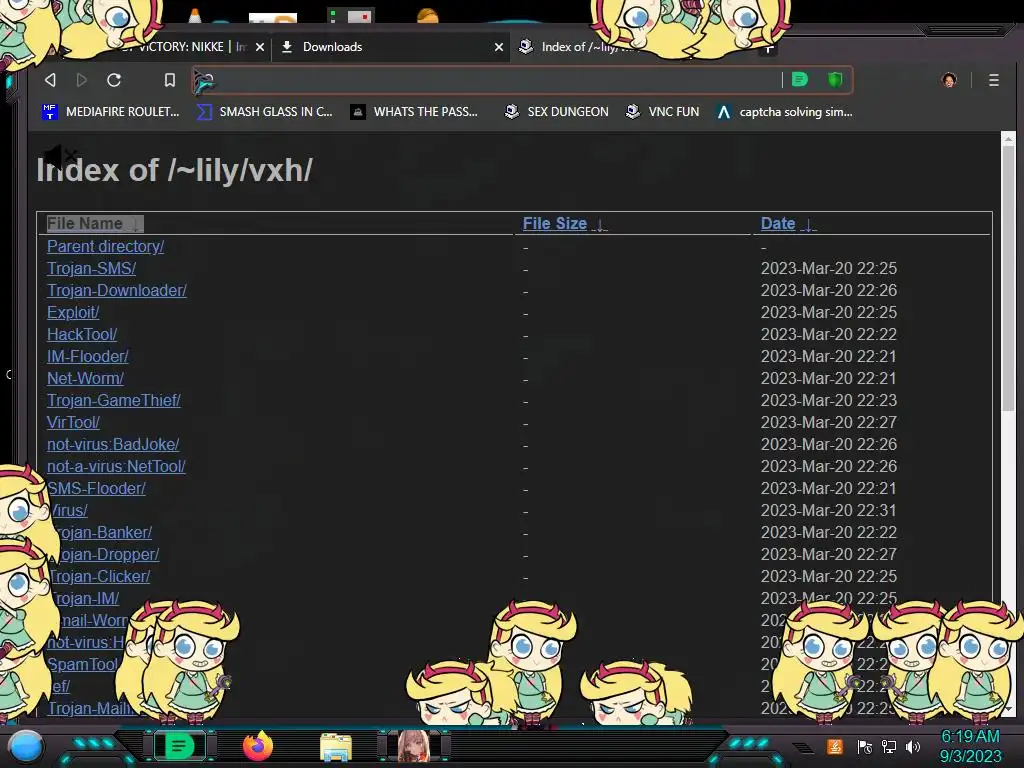This screenshot has width=1024, height=768.
Task: Launch Firefox from the taskbar
Action: tap(257, 746)
